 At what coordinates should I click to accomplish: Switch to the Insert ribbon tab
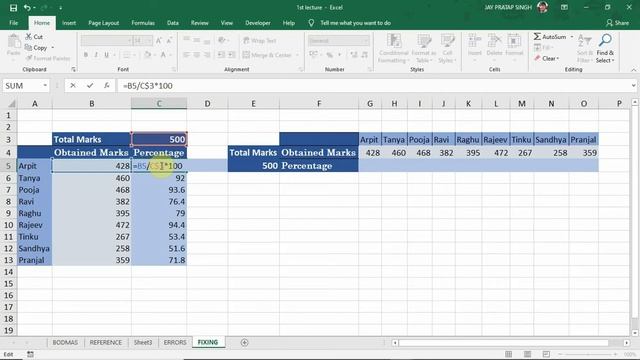(x=69, y=23)
